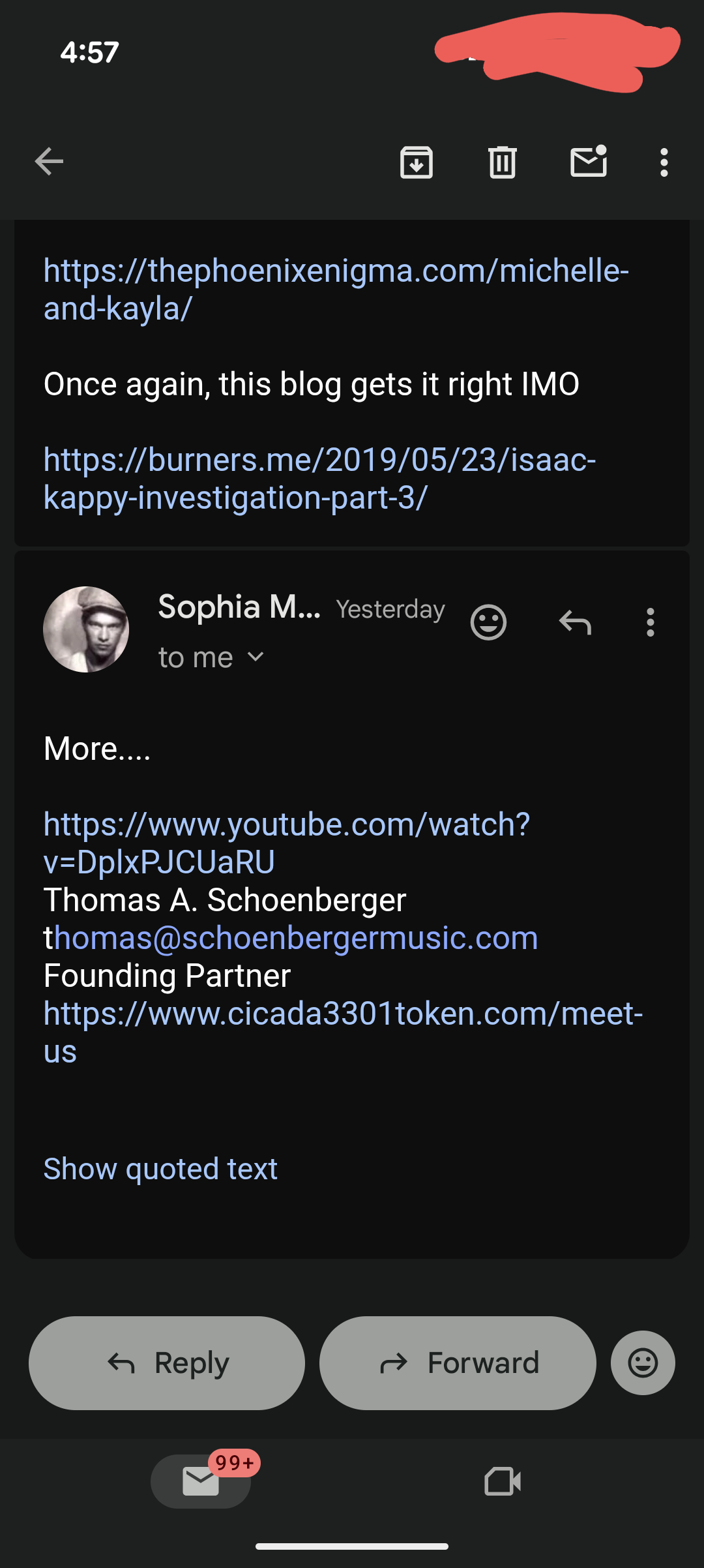Image resolution: width=704 pixels, height=1568 pixels.
Task: Reply using arrow beside Sophia's message
Action: tap(575, 622)
